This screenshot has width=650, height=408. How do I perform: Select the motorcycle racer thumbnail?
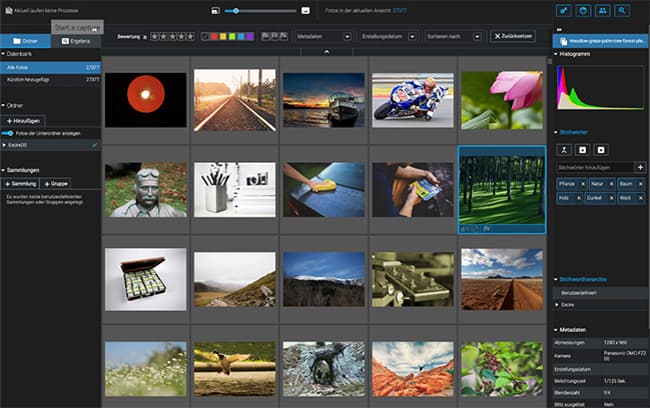point(412,100)
